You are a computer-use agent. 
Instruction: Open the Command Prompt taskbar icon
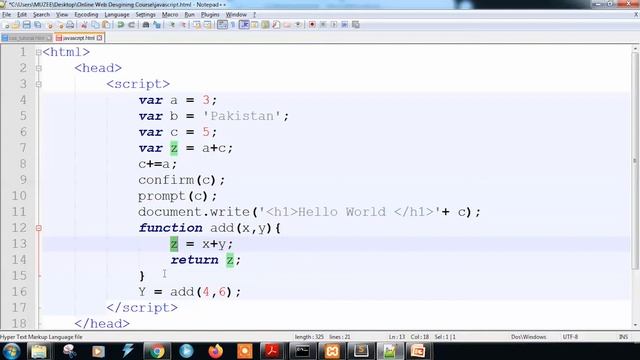click(x=302, y=351)
